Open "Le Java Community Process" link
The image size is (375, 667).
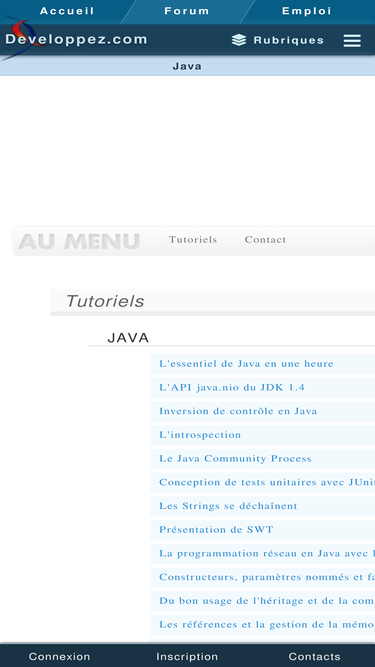pyautogui.click(x=235, y=459)
